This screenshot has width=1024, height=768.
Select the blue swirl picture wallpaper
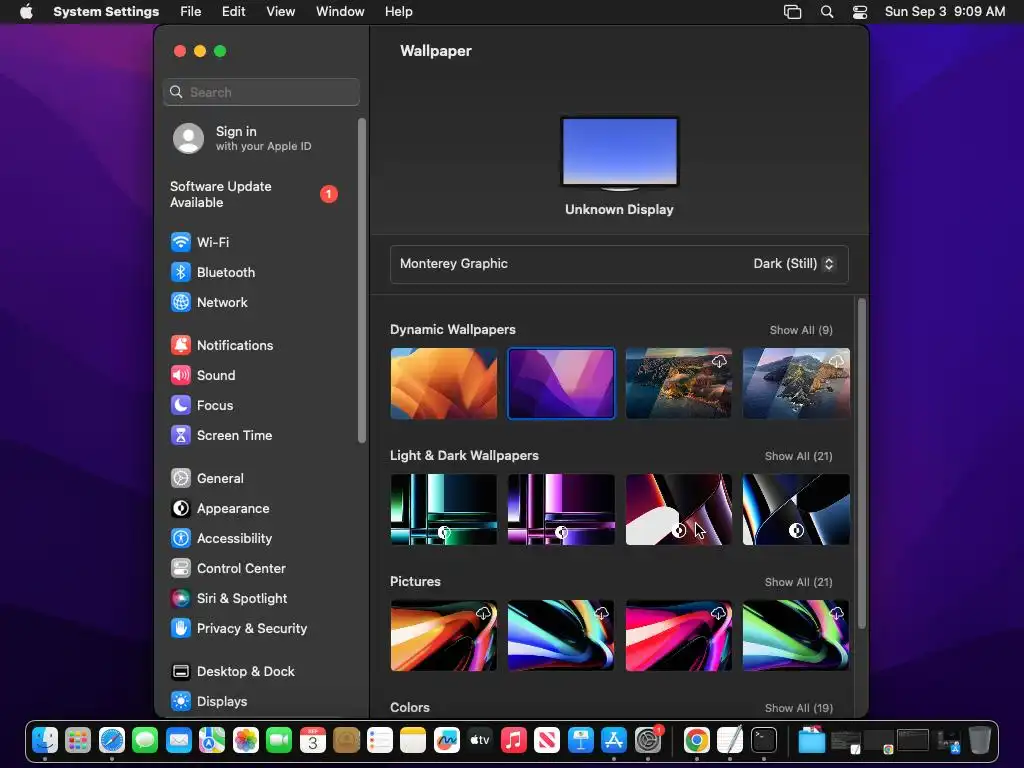tap(561, 635)
